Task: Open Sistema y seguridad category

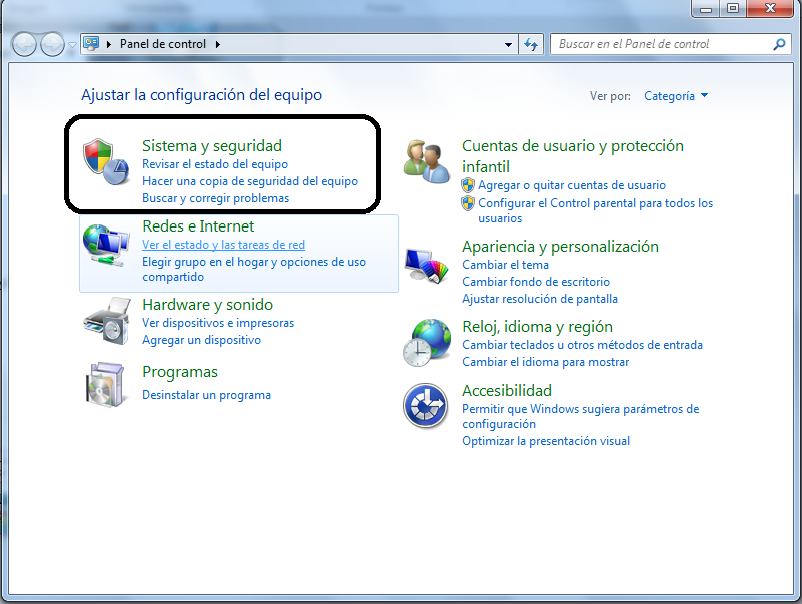Action: (212, 146)
